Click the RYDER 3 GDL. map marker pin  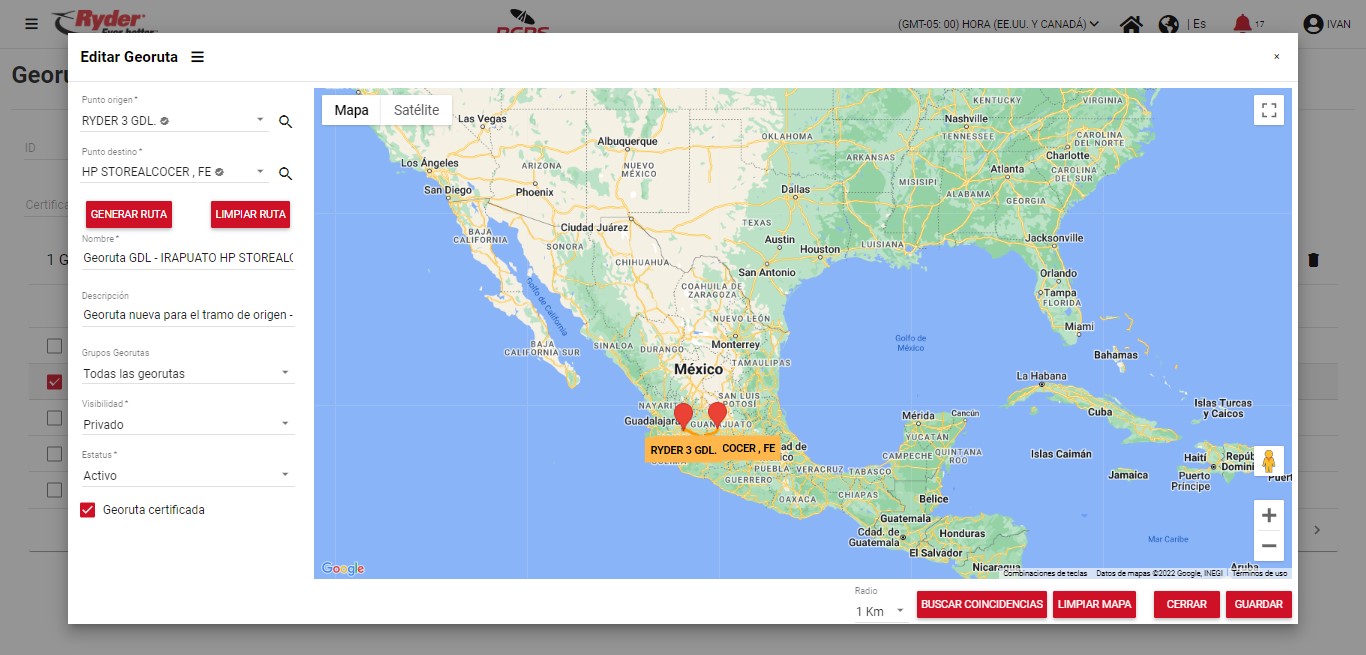(x=683, y=416)
